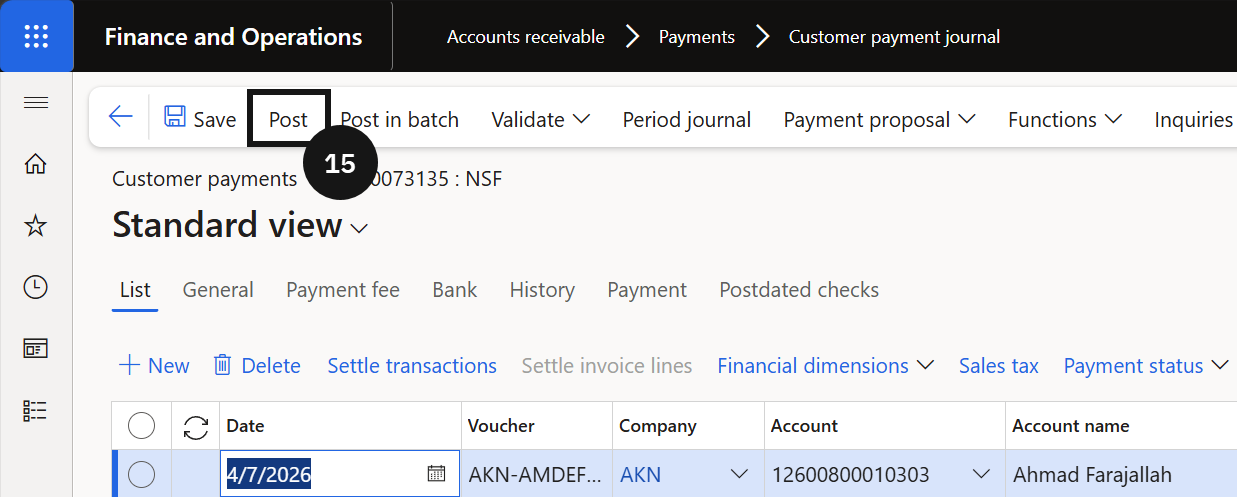Click the Finance and Operations title
1237x497 pixels.
click(x=234, y=37)
